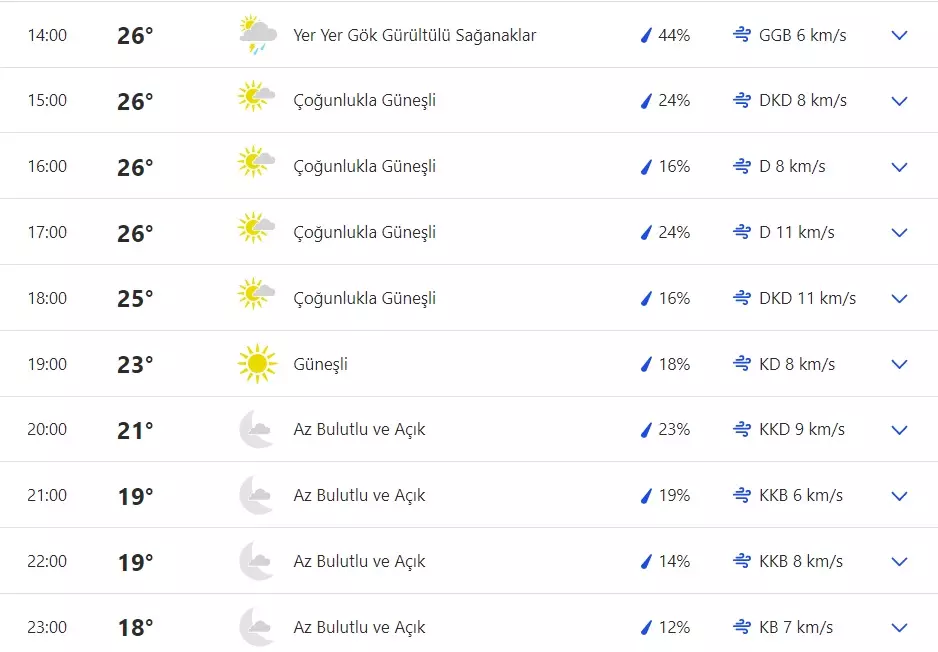Click the wind icon beside GGB 6 km/s
The image size is (938, 652).
[740, 34]
